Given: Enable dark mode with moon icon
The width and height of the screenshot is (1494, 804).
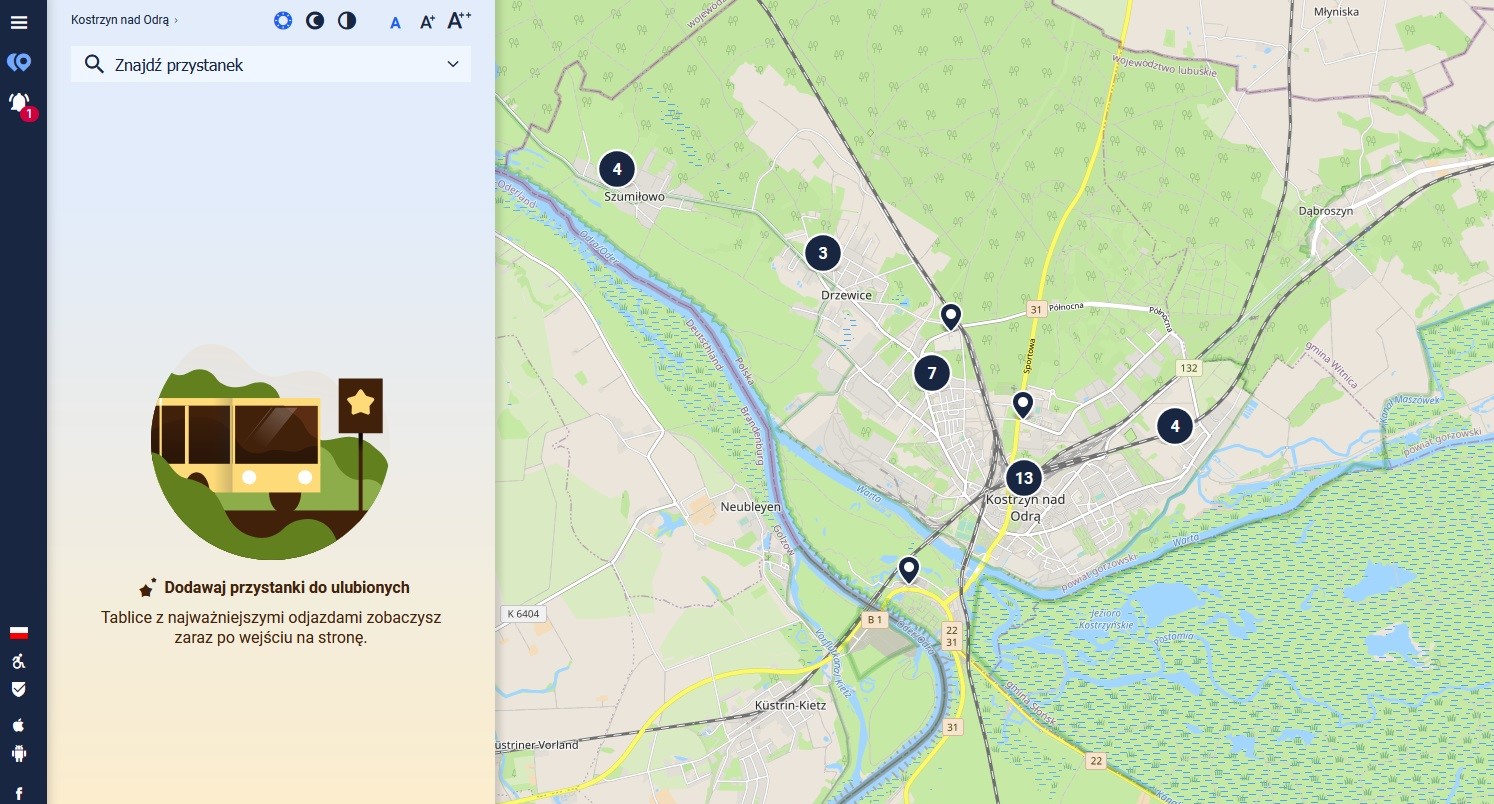Looking at the screenshot, I should (x=315, y=21).
